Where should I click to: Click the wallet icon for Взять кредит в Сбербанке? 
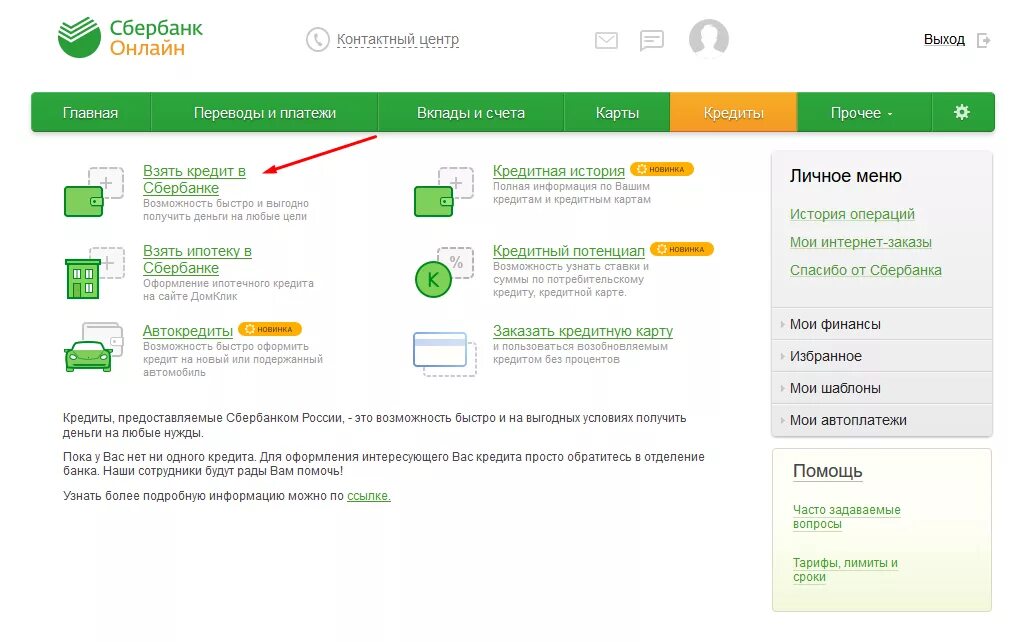pos(93,192)
